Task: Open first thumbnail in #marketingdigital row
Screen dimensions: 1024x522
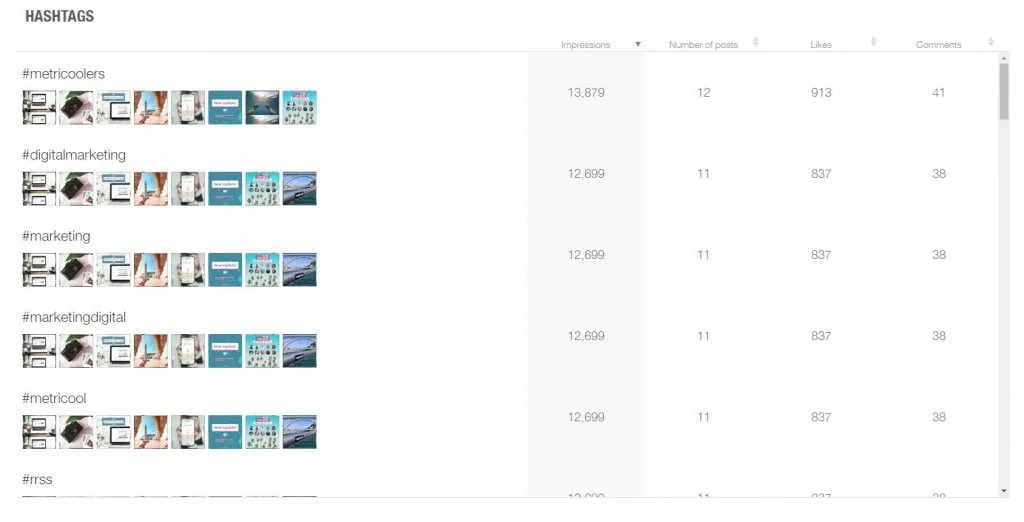Action: 39,350
